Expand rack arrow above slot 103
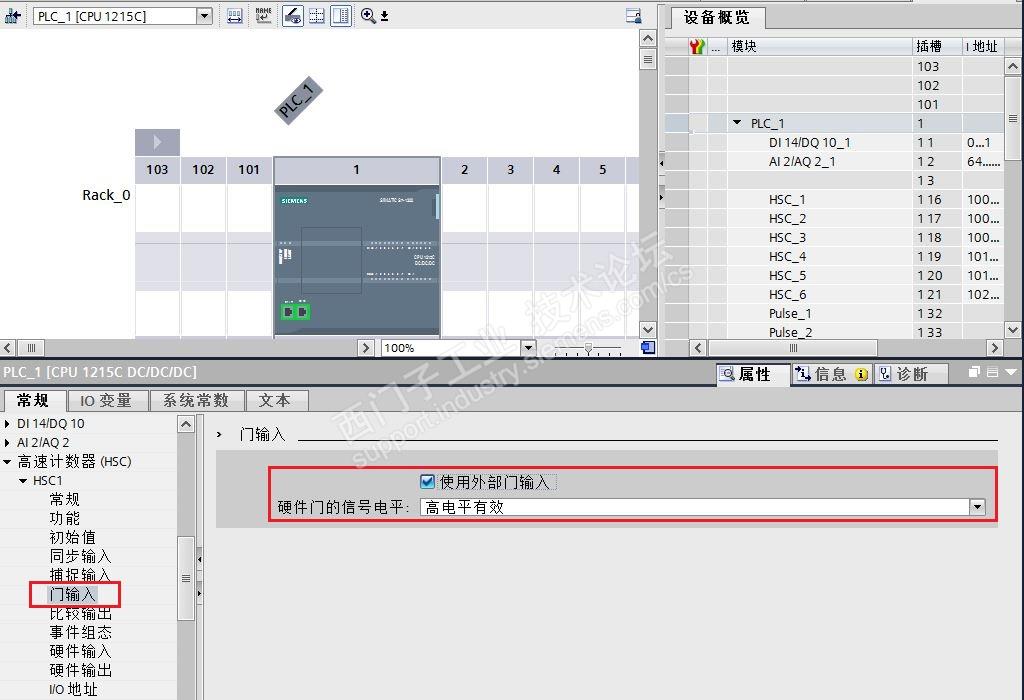This screenshot has width=1024, height=700. 157,142
